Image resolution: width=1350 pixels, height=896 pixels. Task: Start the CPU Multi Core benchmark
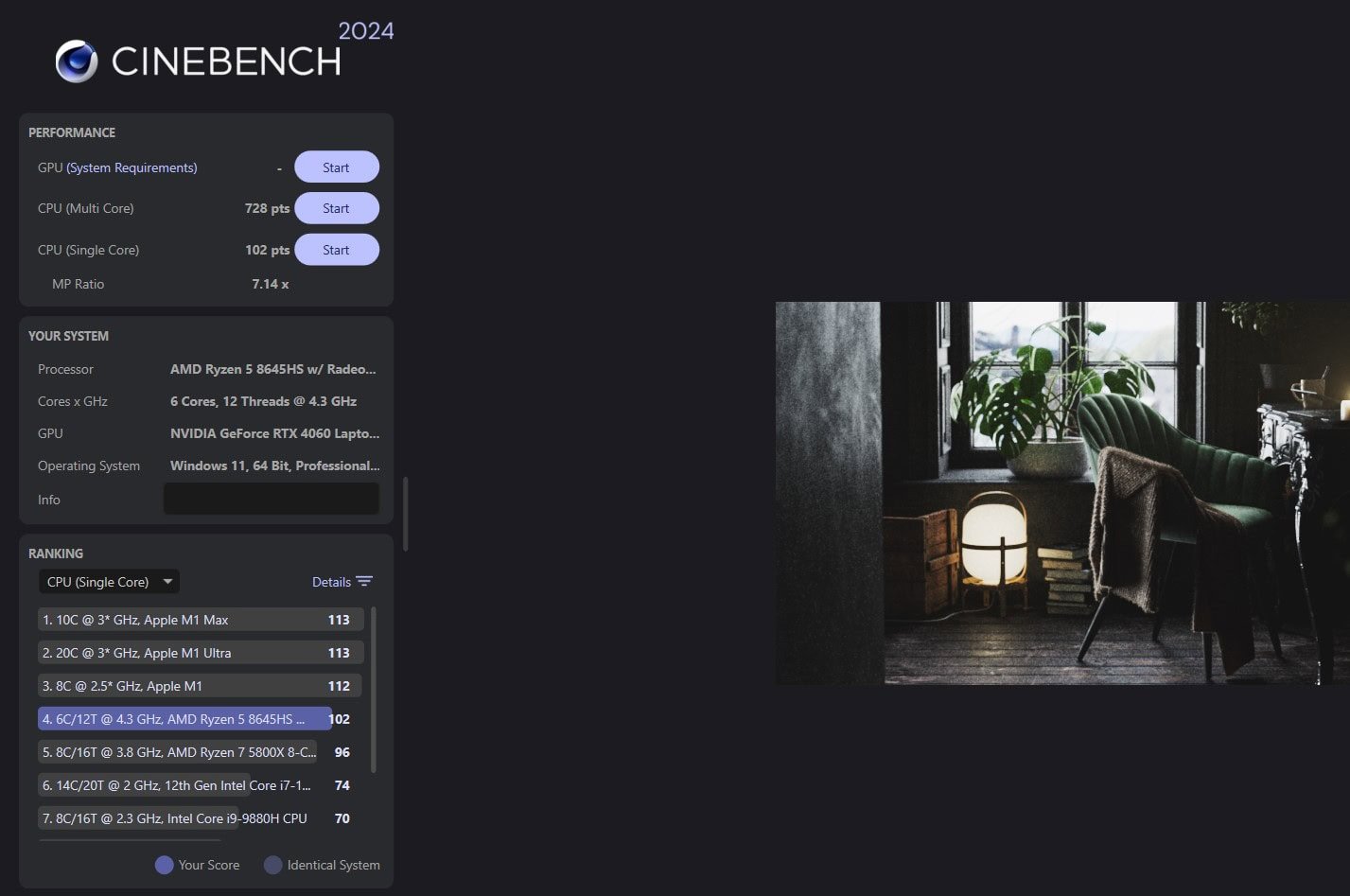[x=337, y=208]
